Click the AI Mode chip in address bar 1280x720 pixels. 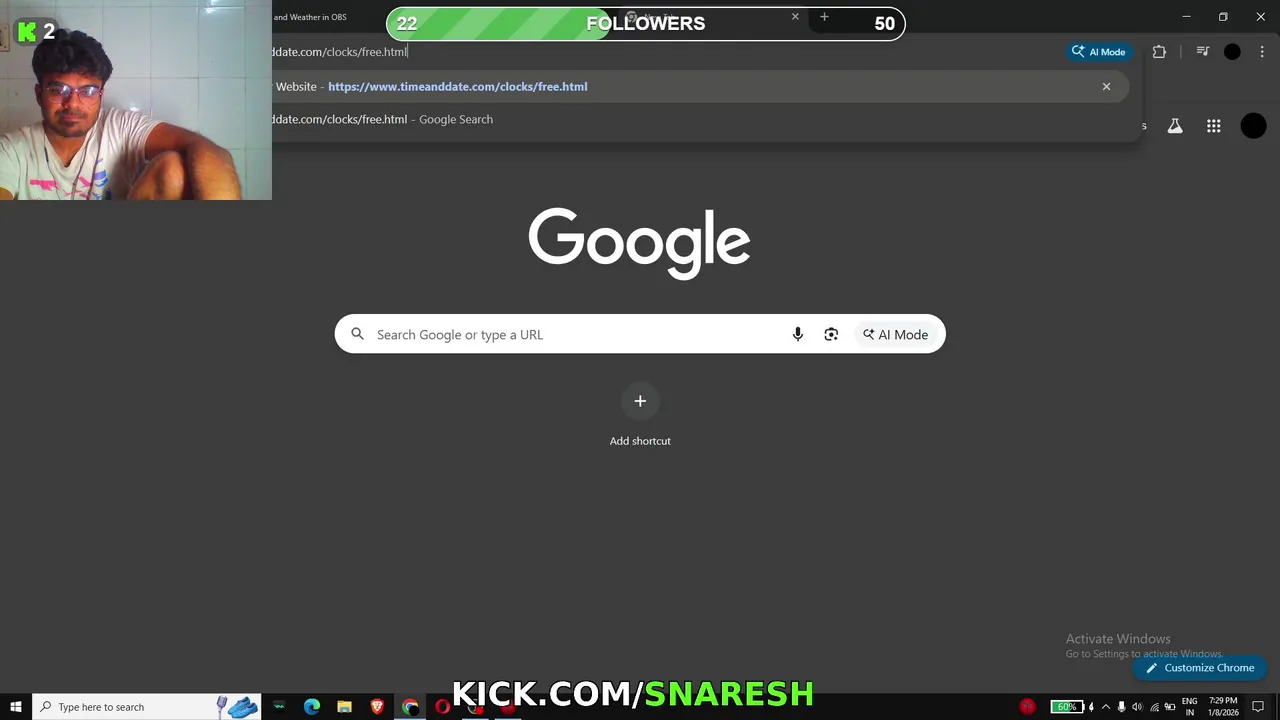point(1099,52)
